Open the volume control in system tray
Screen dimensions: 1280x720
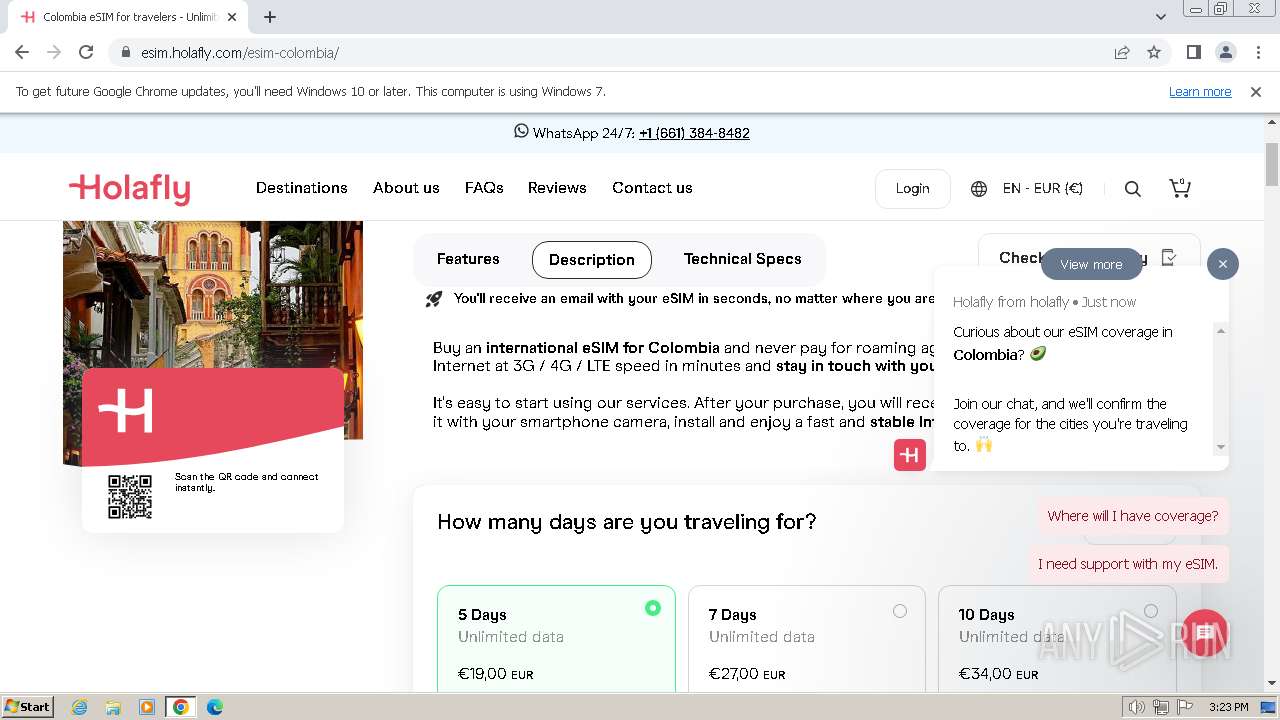point(1137,707)
